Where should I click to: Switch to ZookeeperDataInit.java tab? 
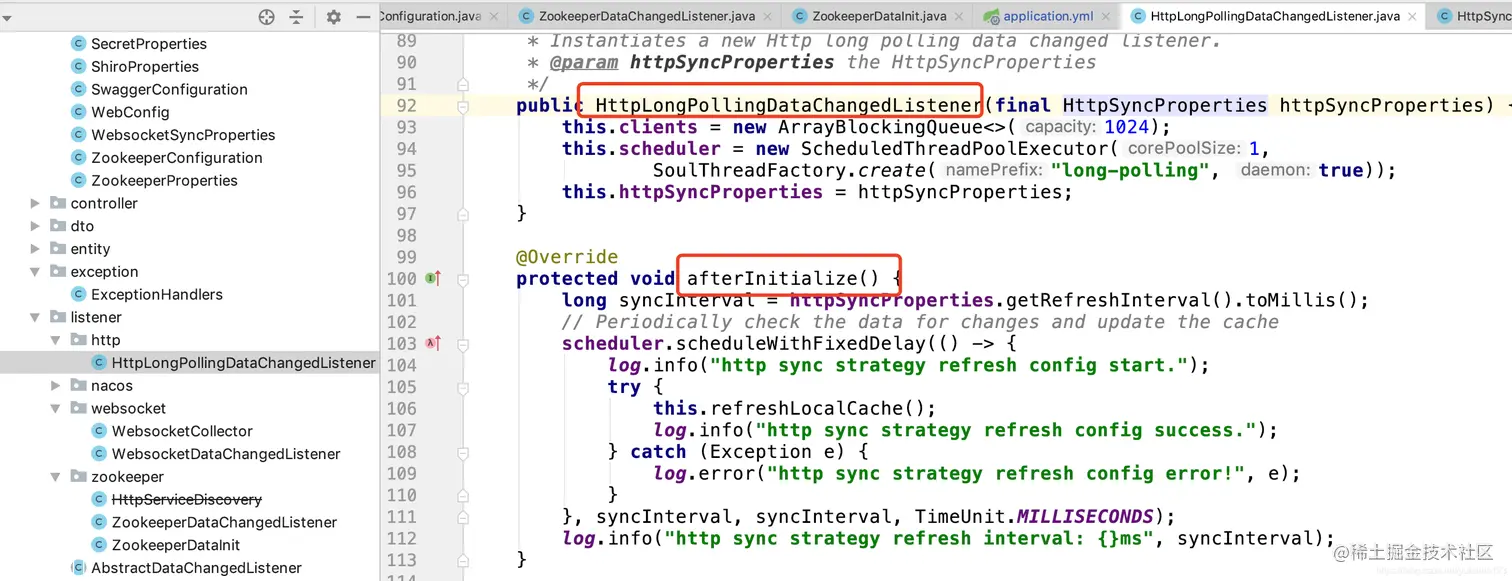[x=879, y=16]
